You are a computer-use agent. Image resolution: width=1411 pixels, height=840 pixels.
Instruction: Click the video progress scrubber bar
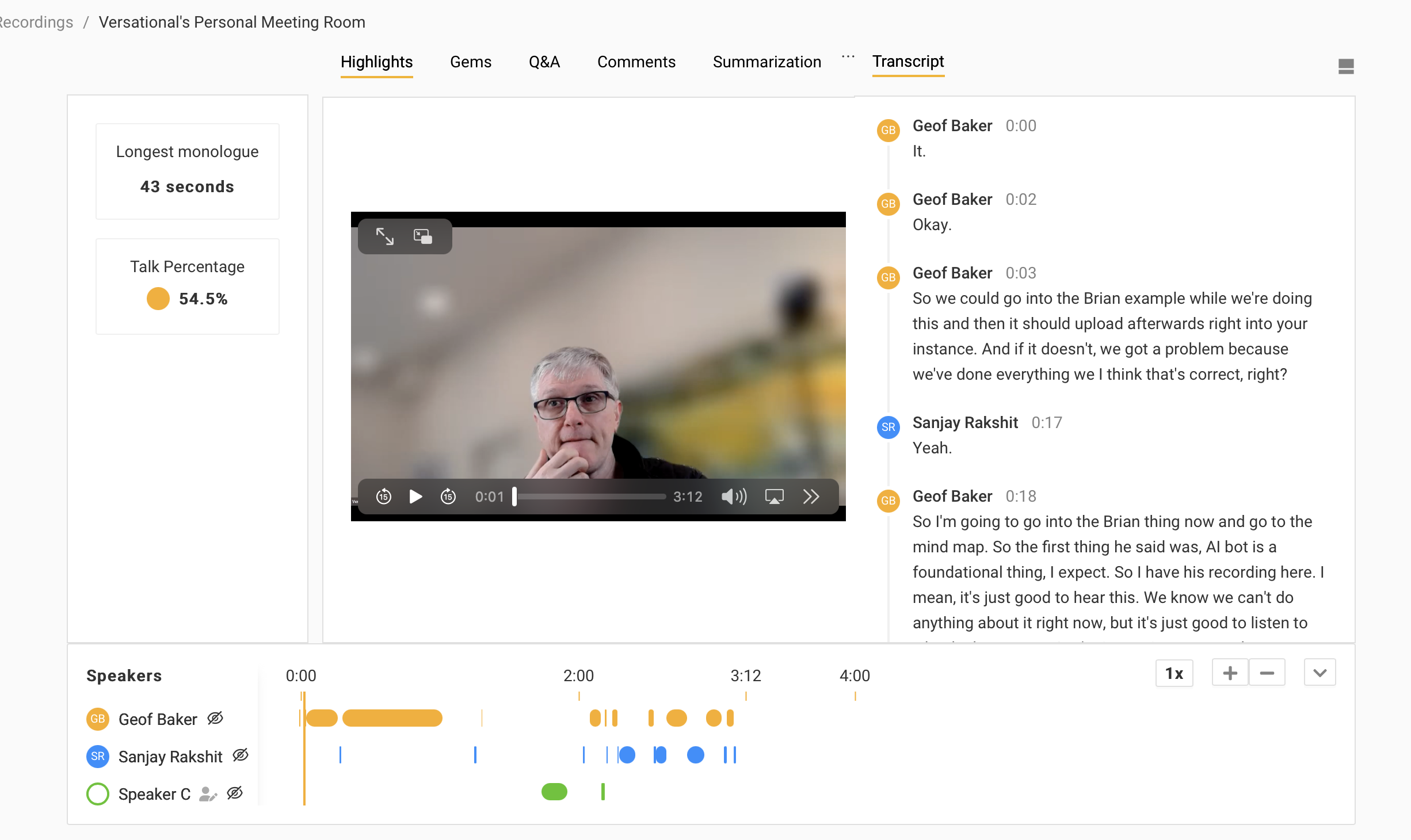point(590,496)
